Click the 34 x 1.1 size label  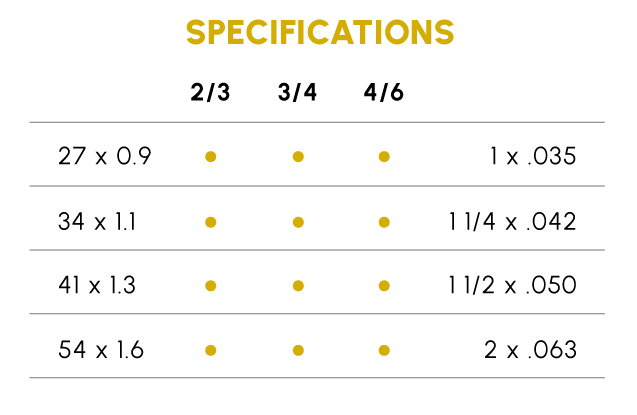click(x=100, y=221)
